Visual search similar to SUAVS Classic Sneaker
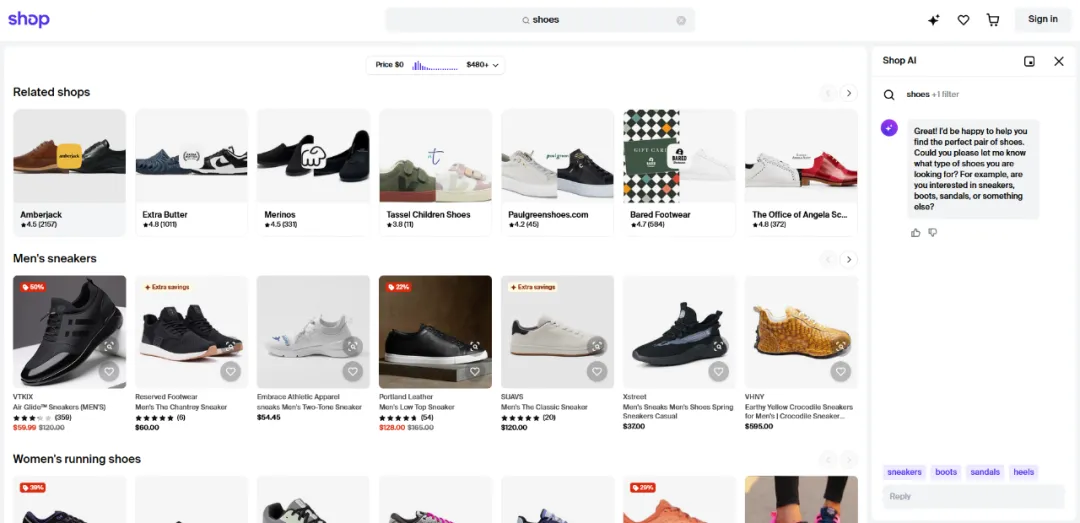 tap(596, 347)
